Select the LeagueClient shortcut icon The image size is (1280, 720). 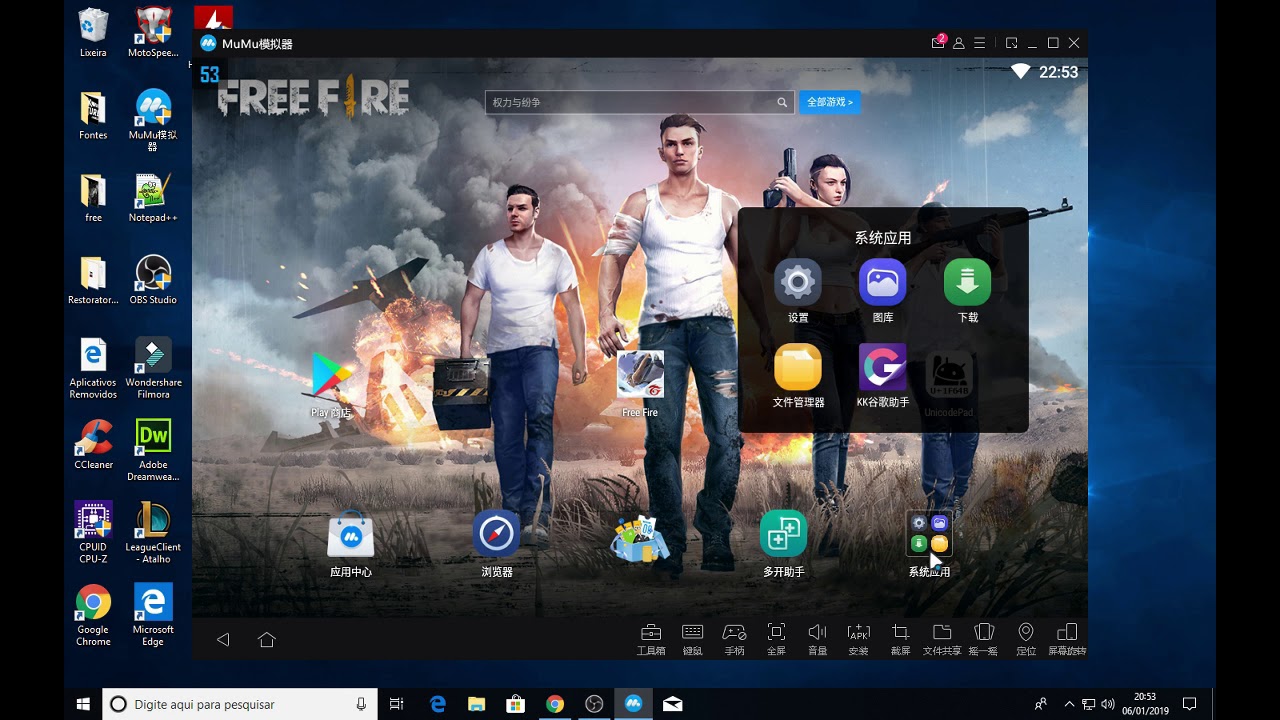[153, 533]
